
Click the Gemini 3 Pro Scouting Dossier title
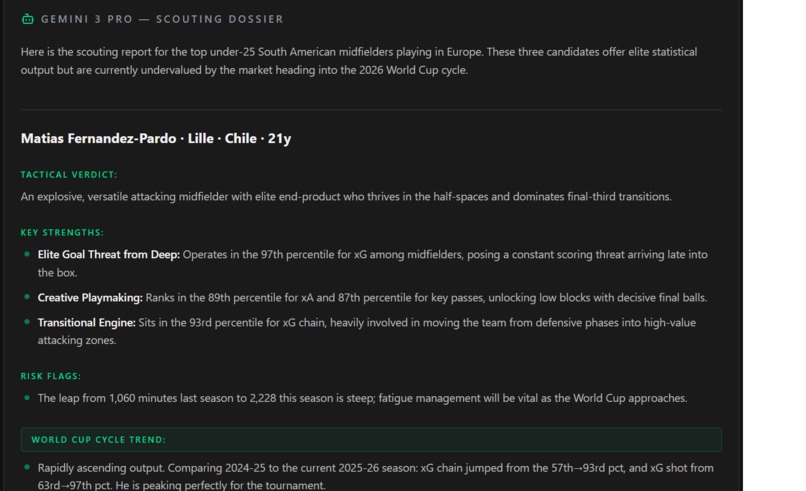pyautogui.click(x=162, y=19)
